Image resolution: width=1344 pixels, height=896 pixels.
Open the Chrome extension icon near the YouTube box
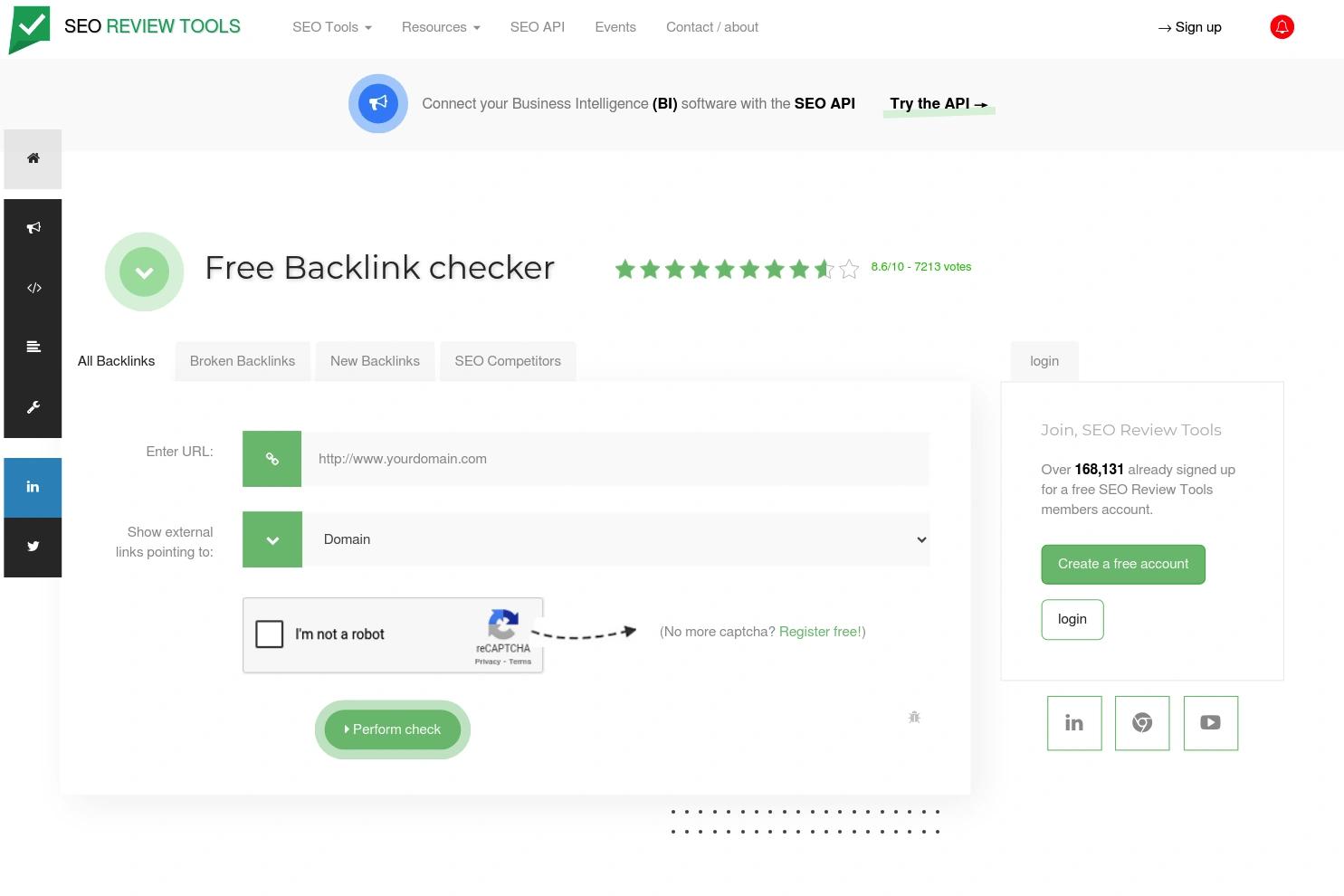click(x=1141, y=722)
